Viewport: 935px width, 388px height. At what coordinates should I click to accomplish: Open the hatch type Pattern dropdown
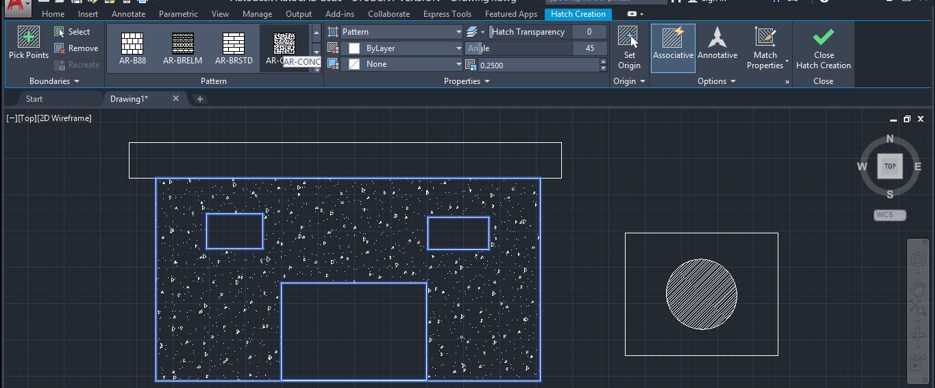(402, 32)
